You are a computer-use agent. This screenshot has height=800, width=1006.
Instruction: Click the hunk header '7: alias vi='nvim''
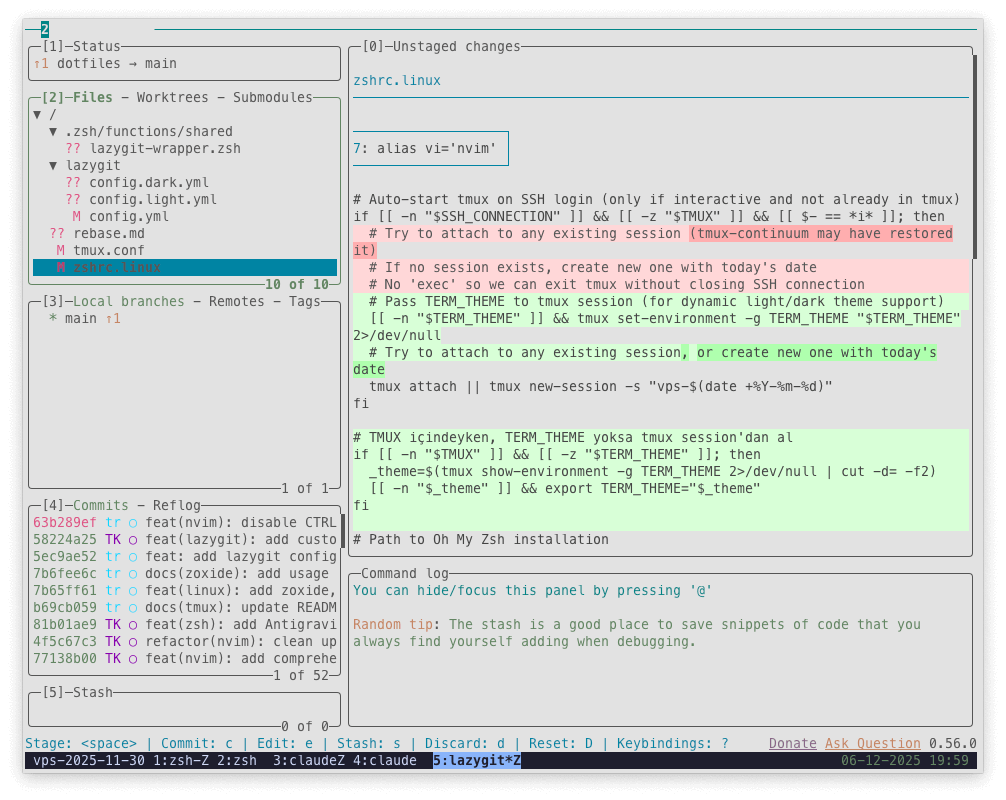pyautogui.click(x=431, y=149)
